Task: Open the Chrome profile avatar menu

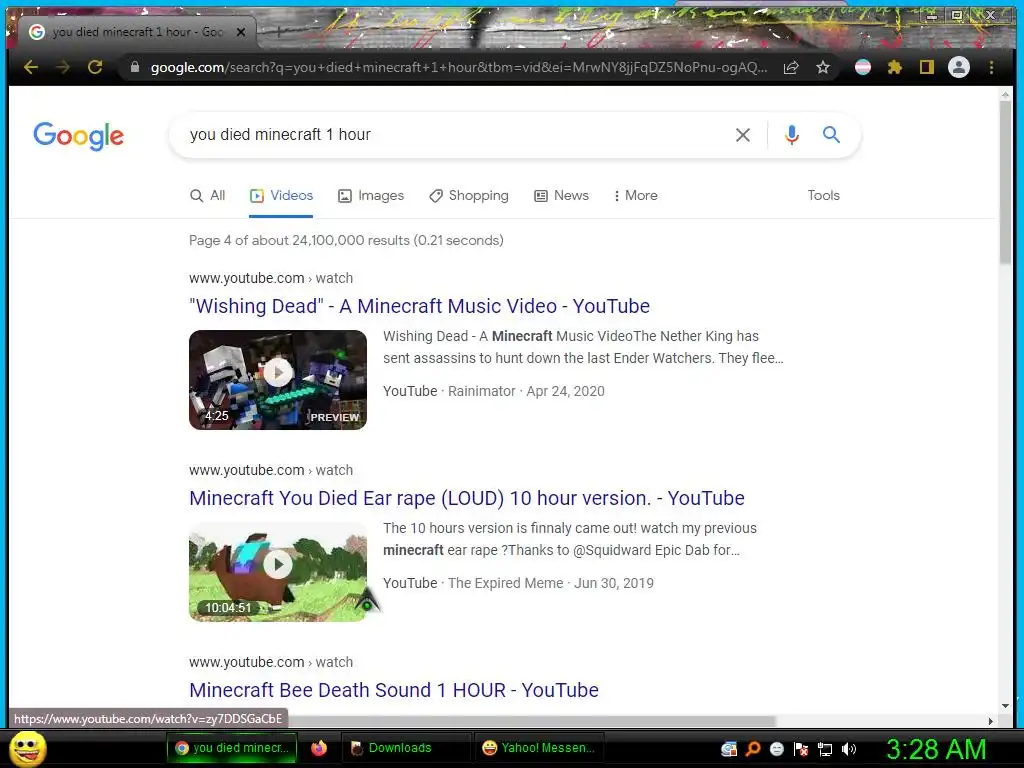Action: pyautogui.click(x=959, y=67)
